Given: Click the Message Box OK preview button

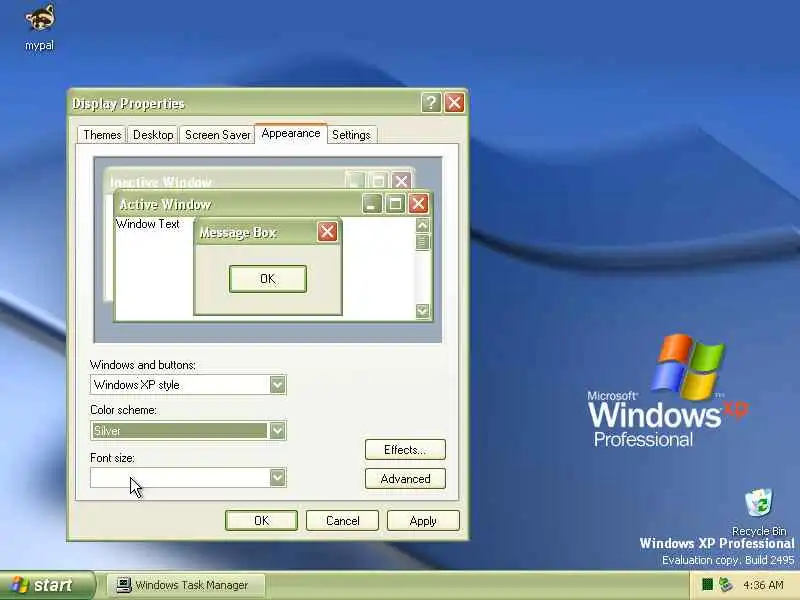Looking at the screenshot, I should tap(268, 279).
